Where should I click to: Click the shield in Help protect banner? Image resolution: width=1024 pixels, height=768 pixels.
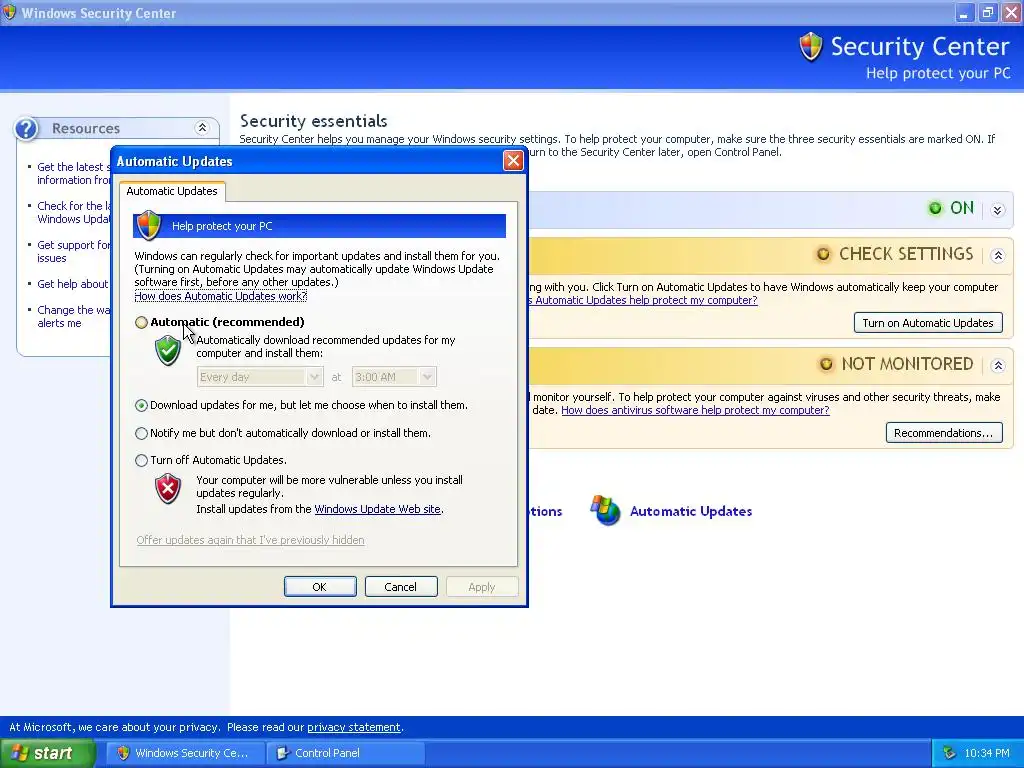(149, 225)
